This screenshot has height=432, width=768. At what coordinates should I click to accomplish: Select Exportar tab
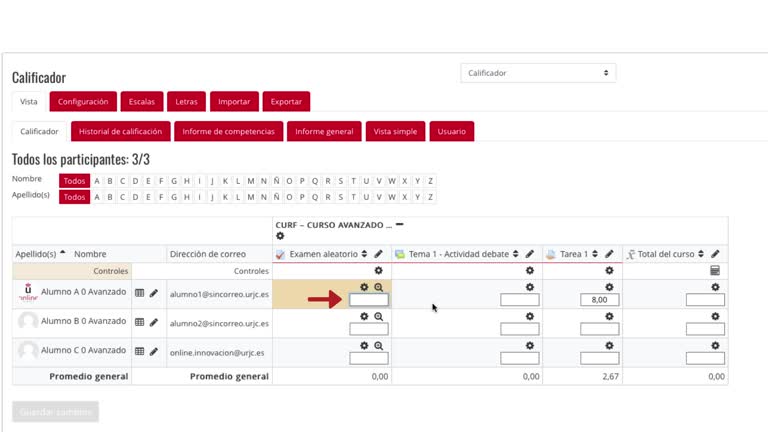[286, 101]
